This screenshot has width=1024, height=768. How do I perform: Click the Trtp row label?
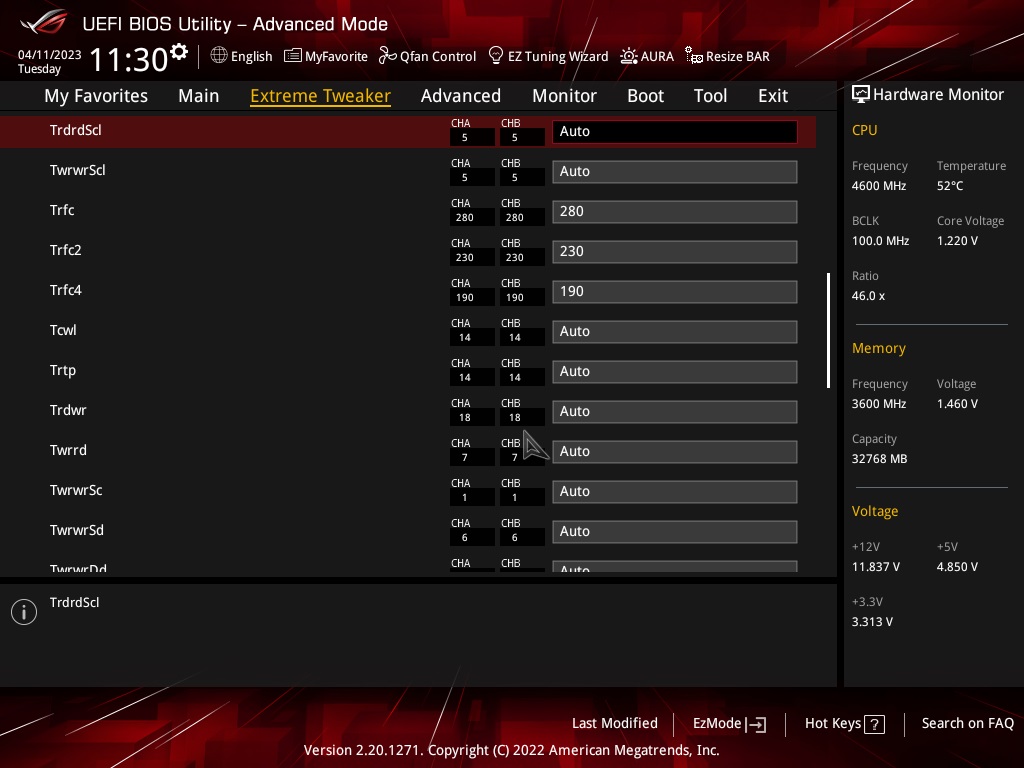[63, 370]
